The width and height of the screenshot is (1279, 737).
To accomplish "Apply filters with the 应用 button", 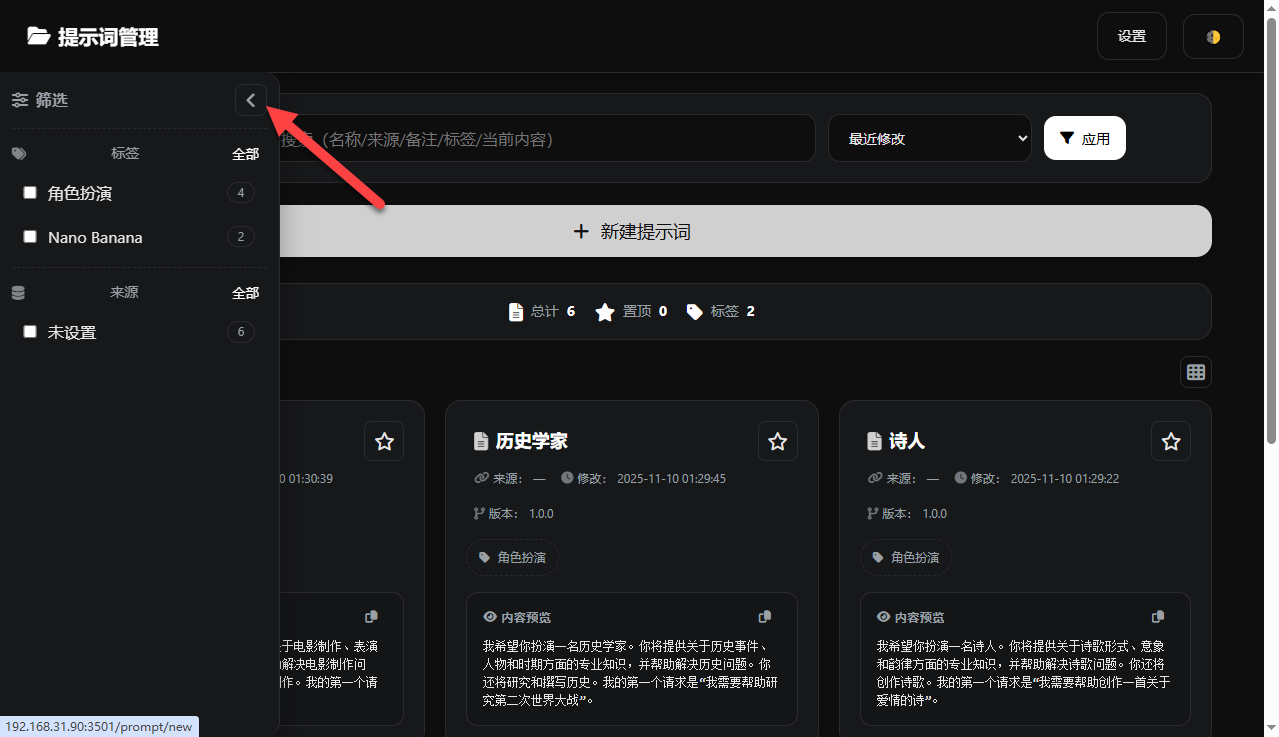I will 1084,138.
